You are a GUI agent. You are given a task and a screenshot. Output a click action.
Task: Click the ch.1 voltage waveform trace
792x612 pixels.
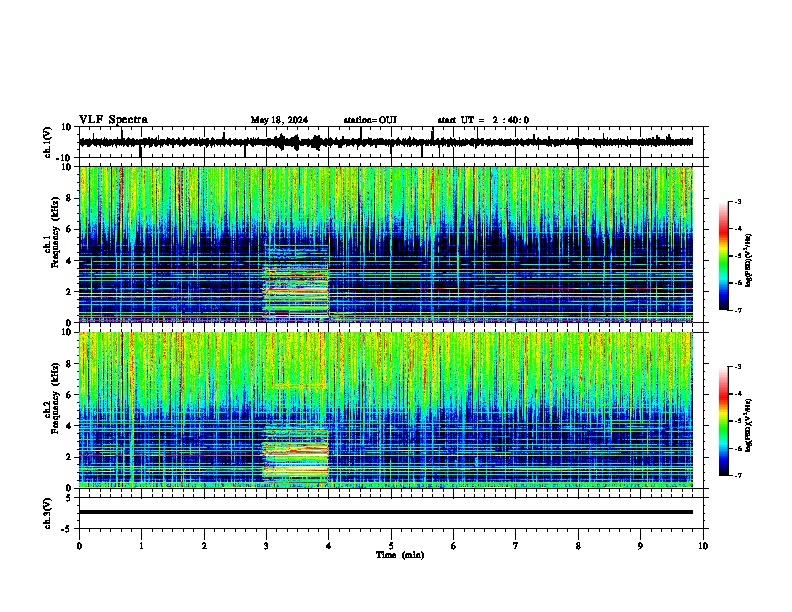coord(386,142)
